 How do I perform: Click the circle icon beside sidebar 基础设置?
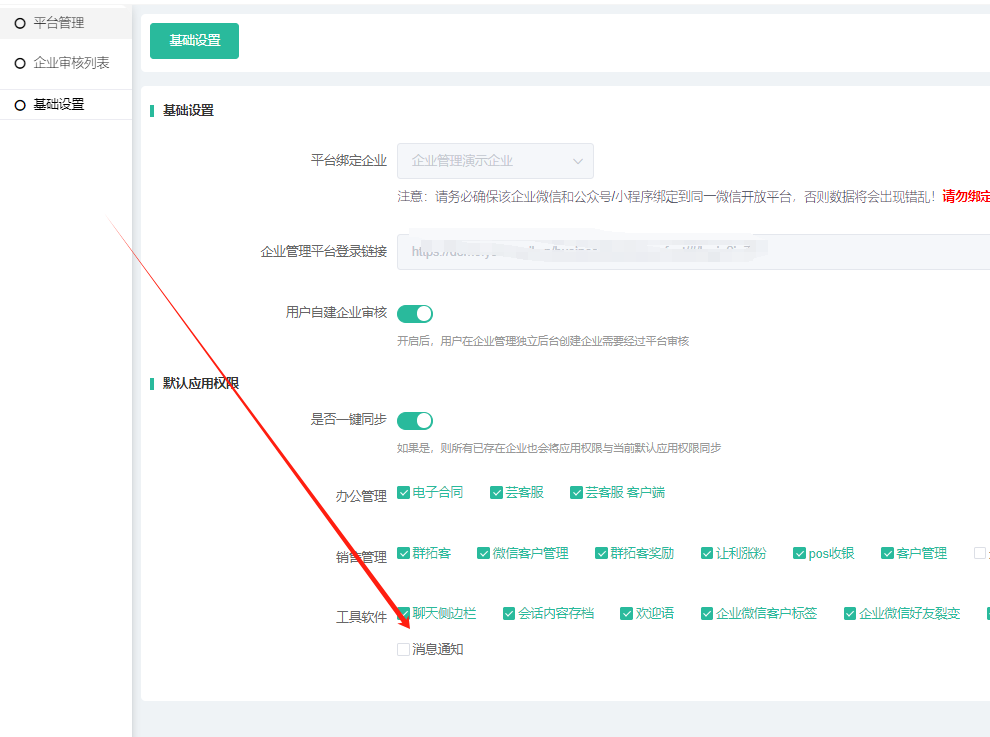coord(20,105)
